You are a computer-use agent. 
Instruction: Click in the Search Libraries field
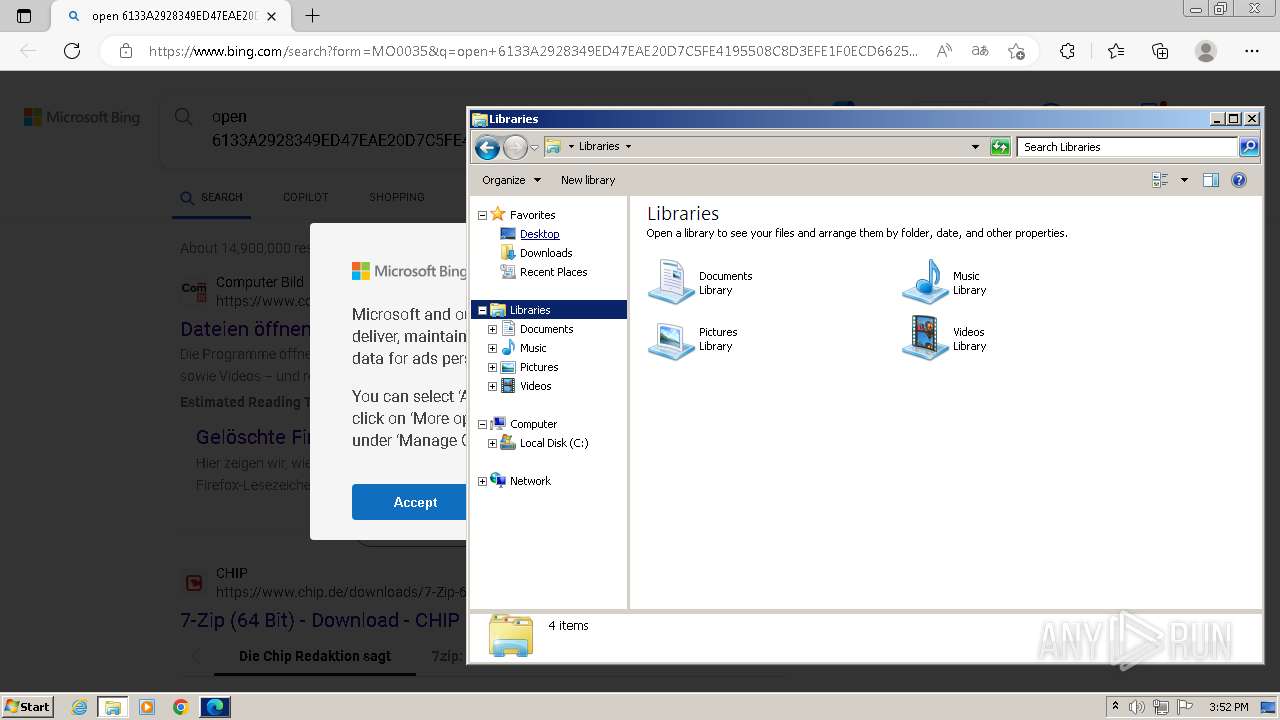pyautogui.click(x=1127, y=147)
